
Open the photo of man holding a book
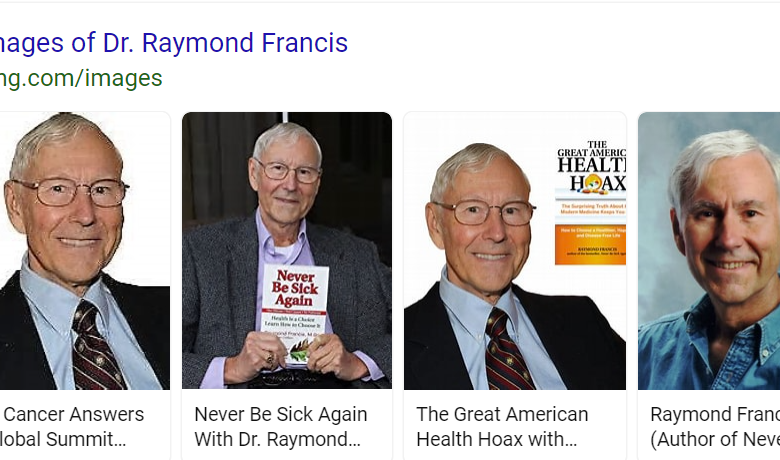[287, 251]
